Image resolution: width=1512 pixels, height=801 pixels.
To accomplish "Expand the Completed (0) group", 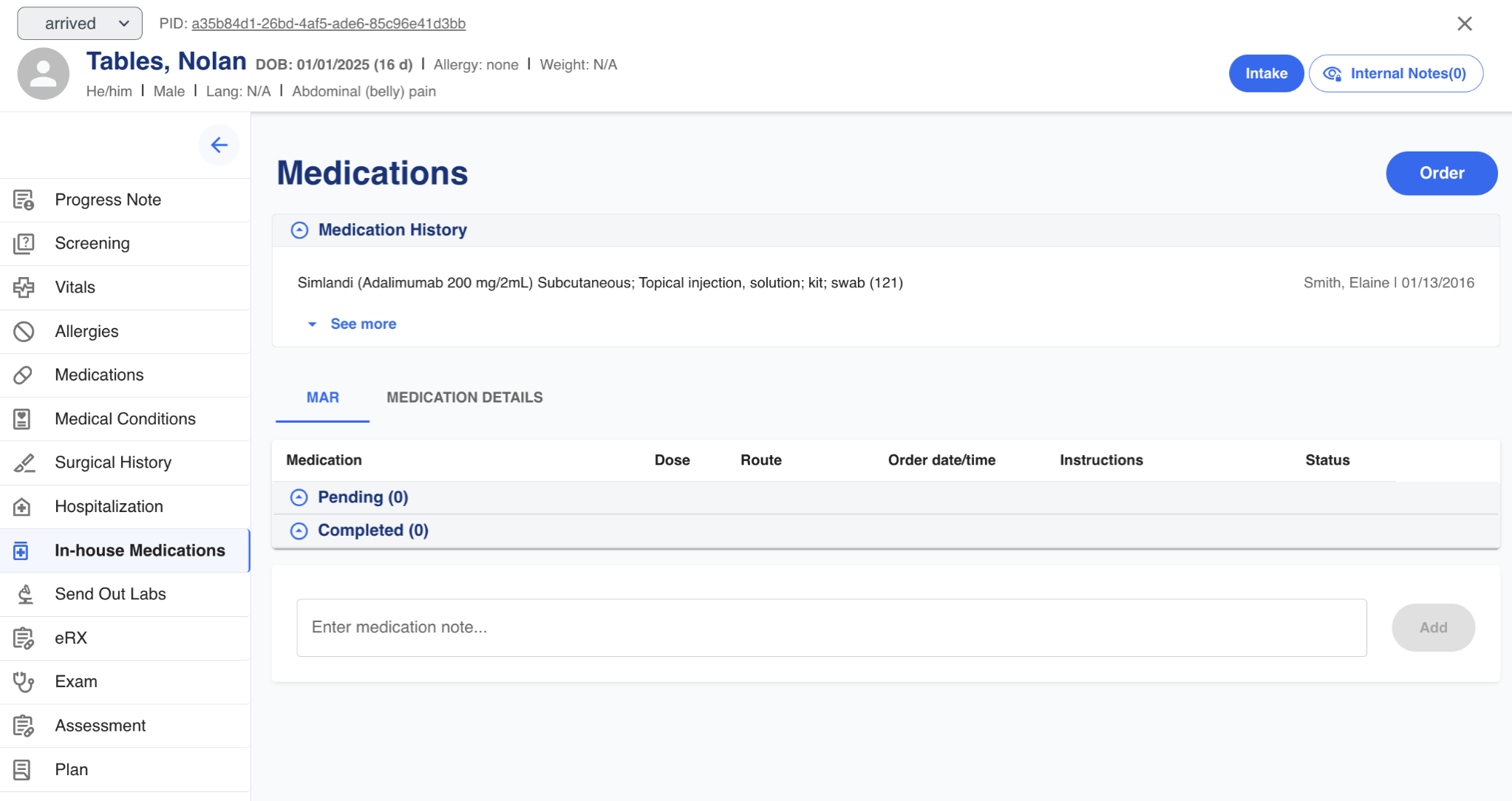I will pos(299,531).
